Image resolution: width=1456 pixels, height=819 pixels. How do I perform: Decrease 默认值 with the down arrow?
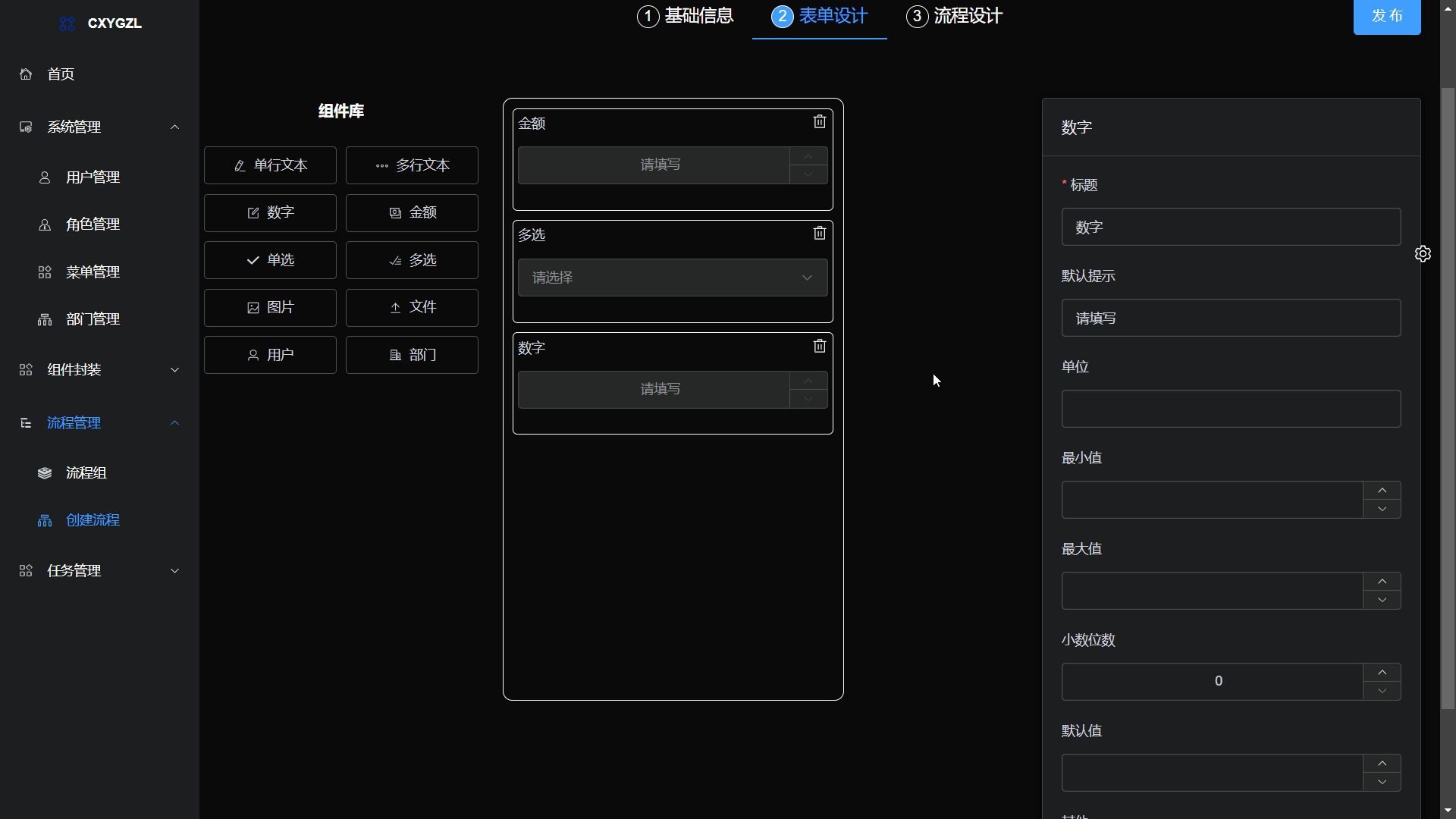(x=1382, y=782)
